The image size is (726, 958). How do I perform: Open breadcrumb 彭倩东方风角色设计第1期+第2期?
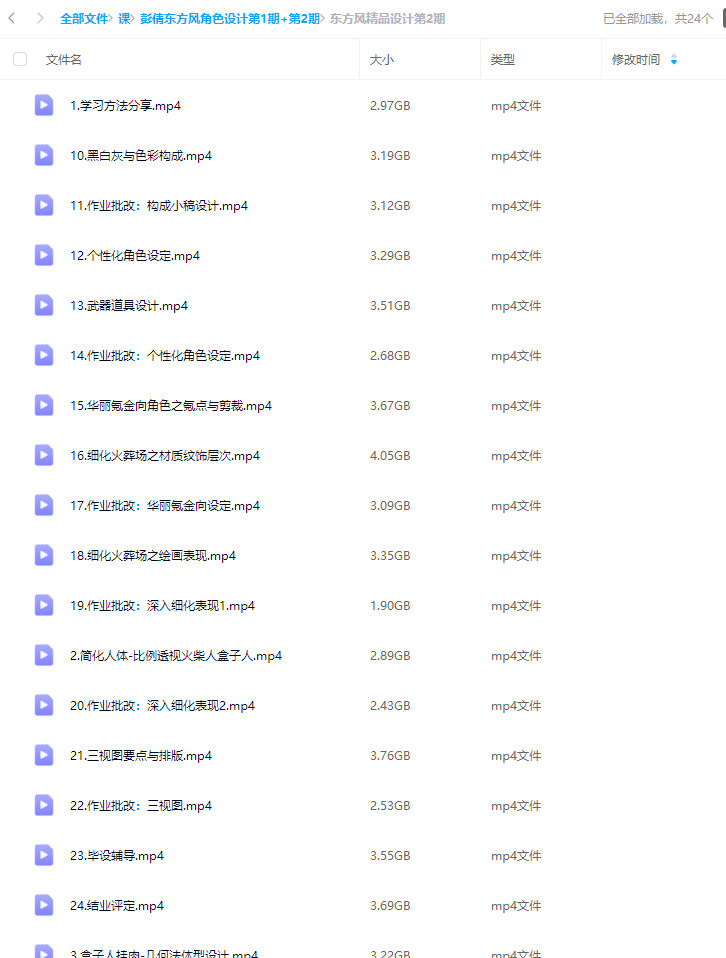[230, 19]
